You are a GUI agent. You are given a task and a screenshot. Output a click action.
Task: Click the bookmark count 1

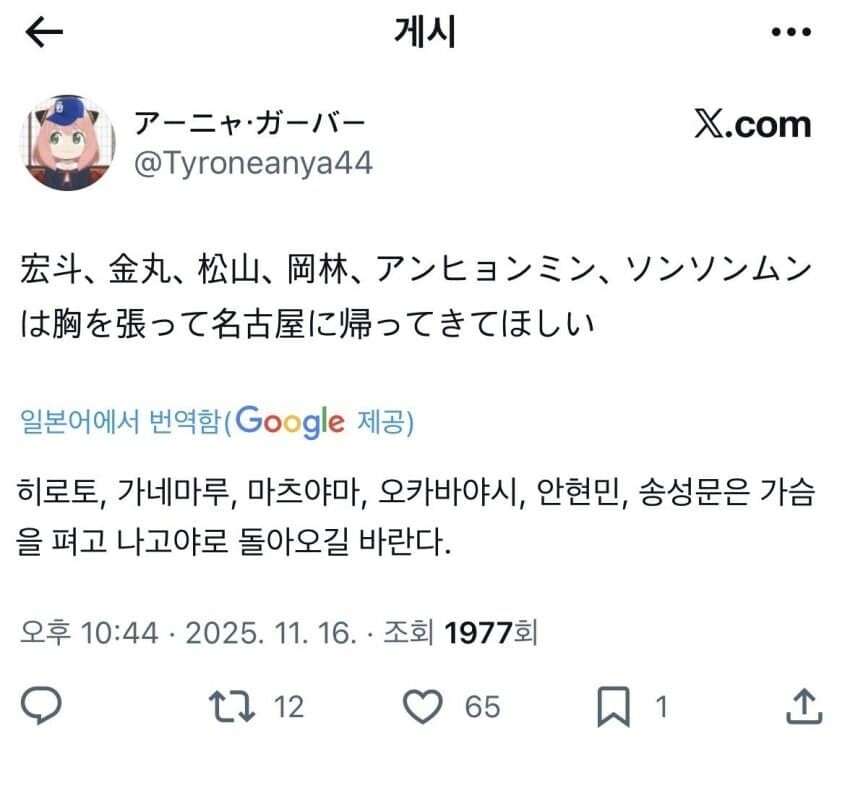[x=661, y=707]
